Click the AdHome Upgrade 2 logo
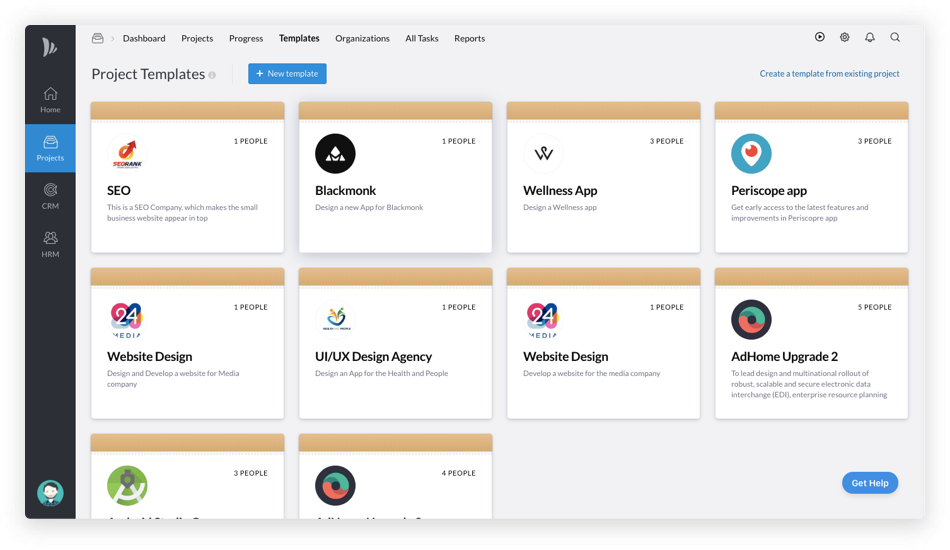Screen dimensions: 950x550 751,319
